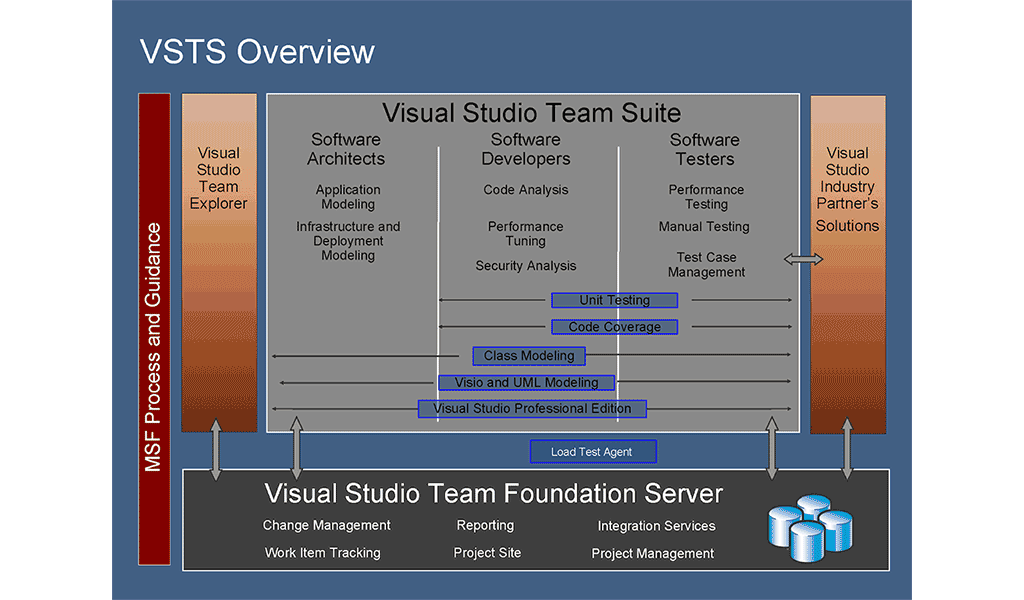Click the Class Modeling box
1024x600 pixels.
529,356
